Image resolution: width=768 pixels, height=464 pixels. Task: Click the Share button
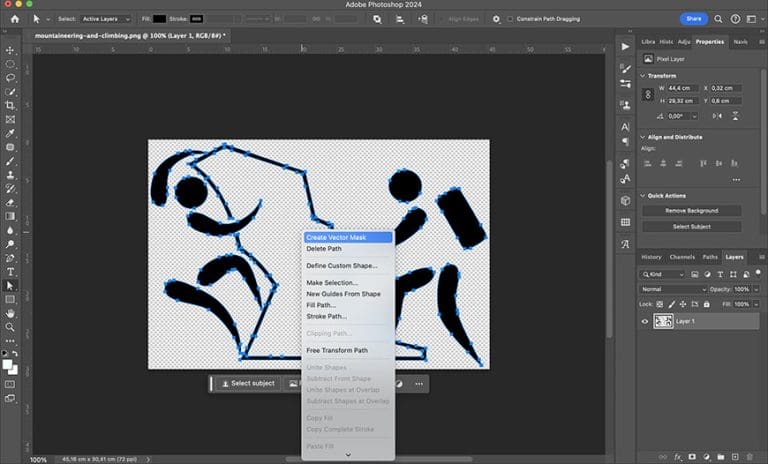[x=694, y=19]
